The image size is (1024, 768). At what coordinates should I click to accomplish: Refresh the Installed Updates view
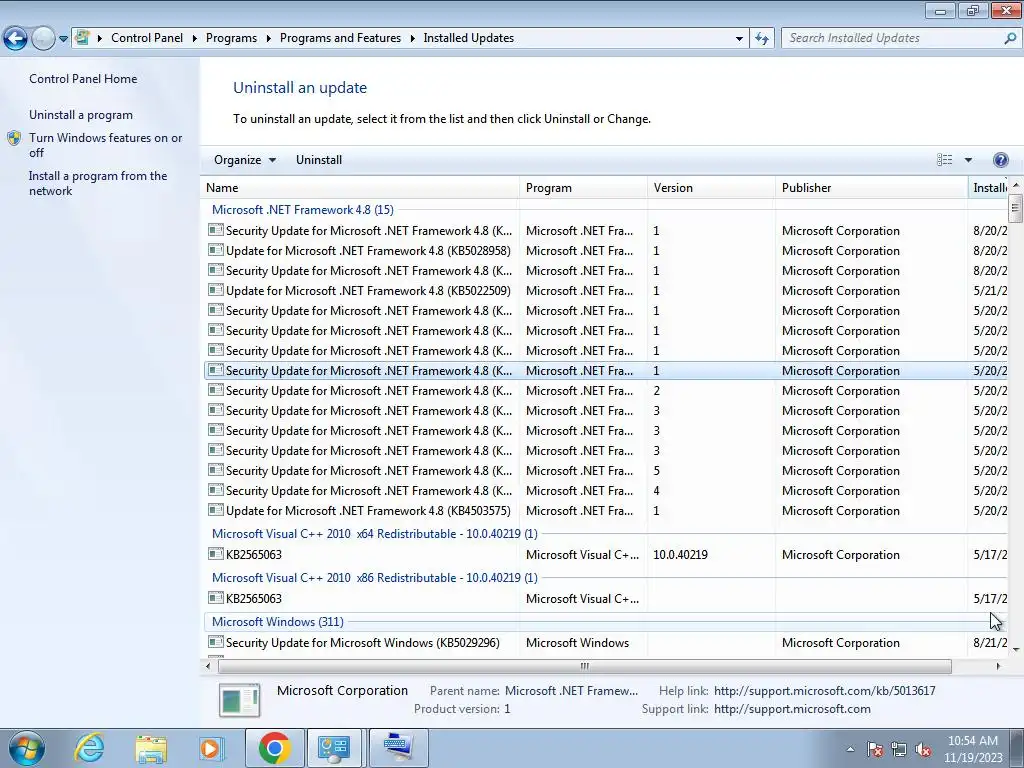tap(761, 39)
